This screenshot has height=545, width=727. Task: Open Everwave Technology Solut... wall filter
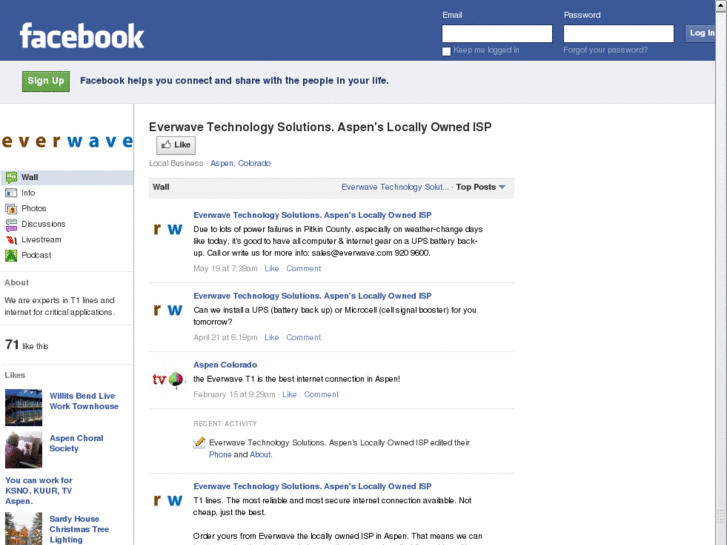[395, 187]
